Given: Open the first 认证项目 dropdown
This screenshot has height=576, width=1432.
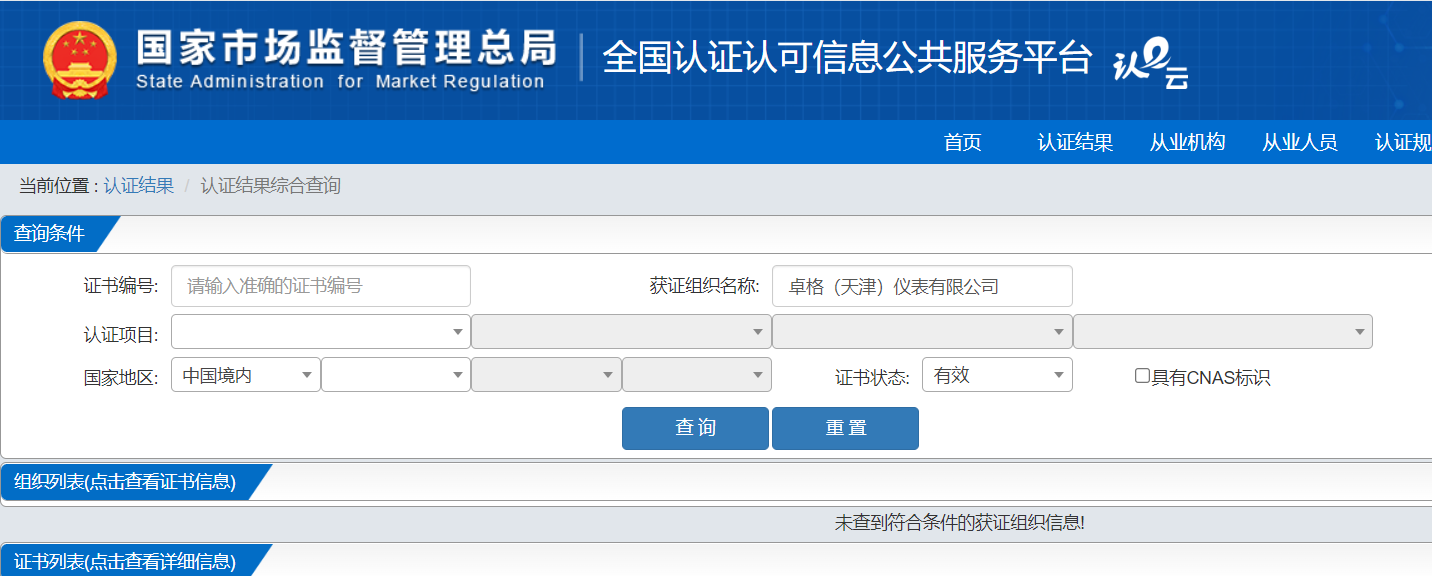Looking at the screenshot, I should click(321, 332).
